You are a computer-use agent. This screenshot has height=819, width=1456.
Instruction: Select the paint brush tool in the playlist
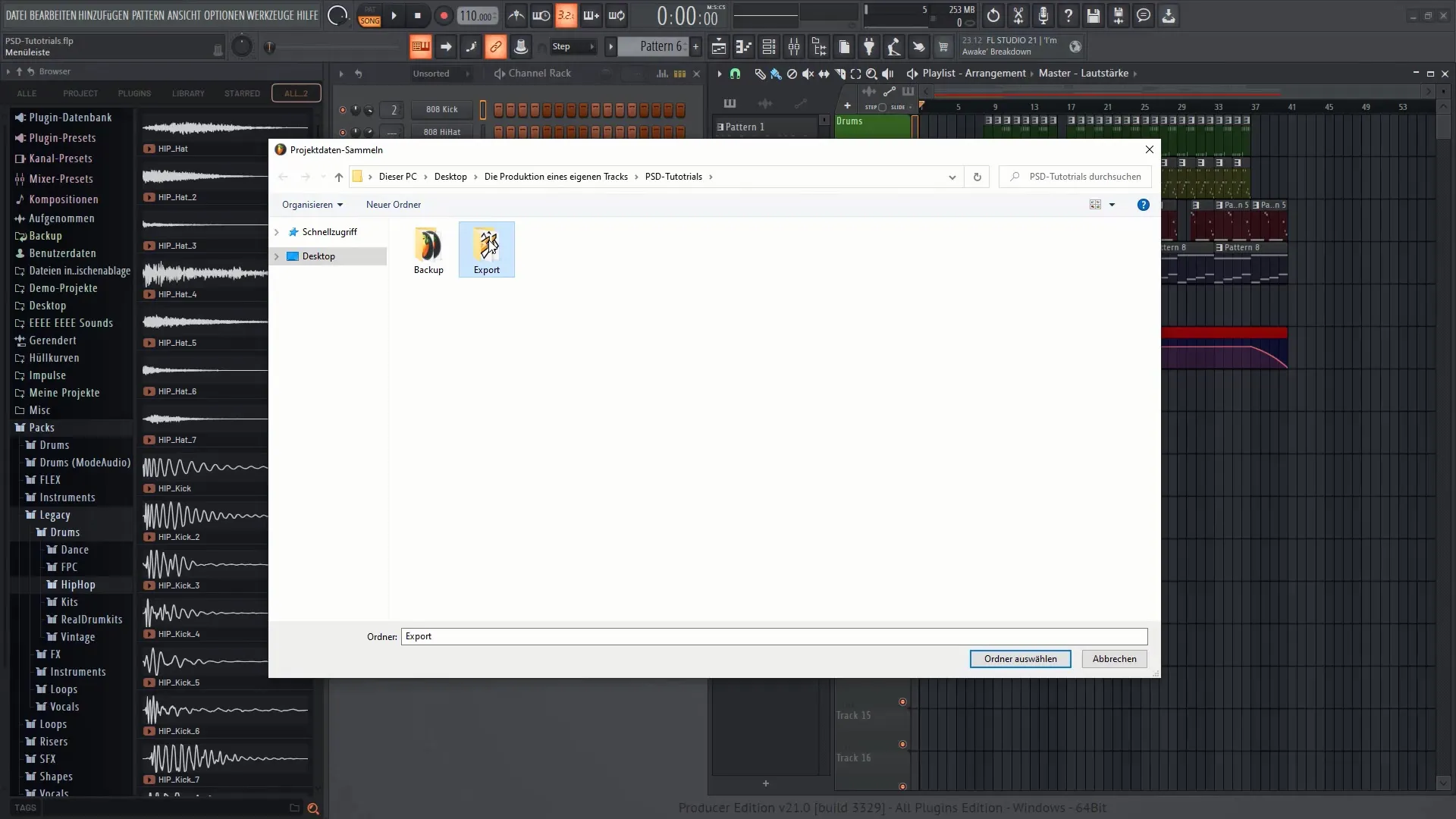[x=776, y=74]
